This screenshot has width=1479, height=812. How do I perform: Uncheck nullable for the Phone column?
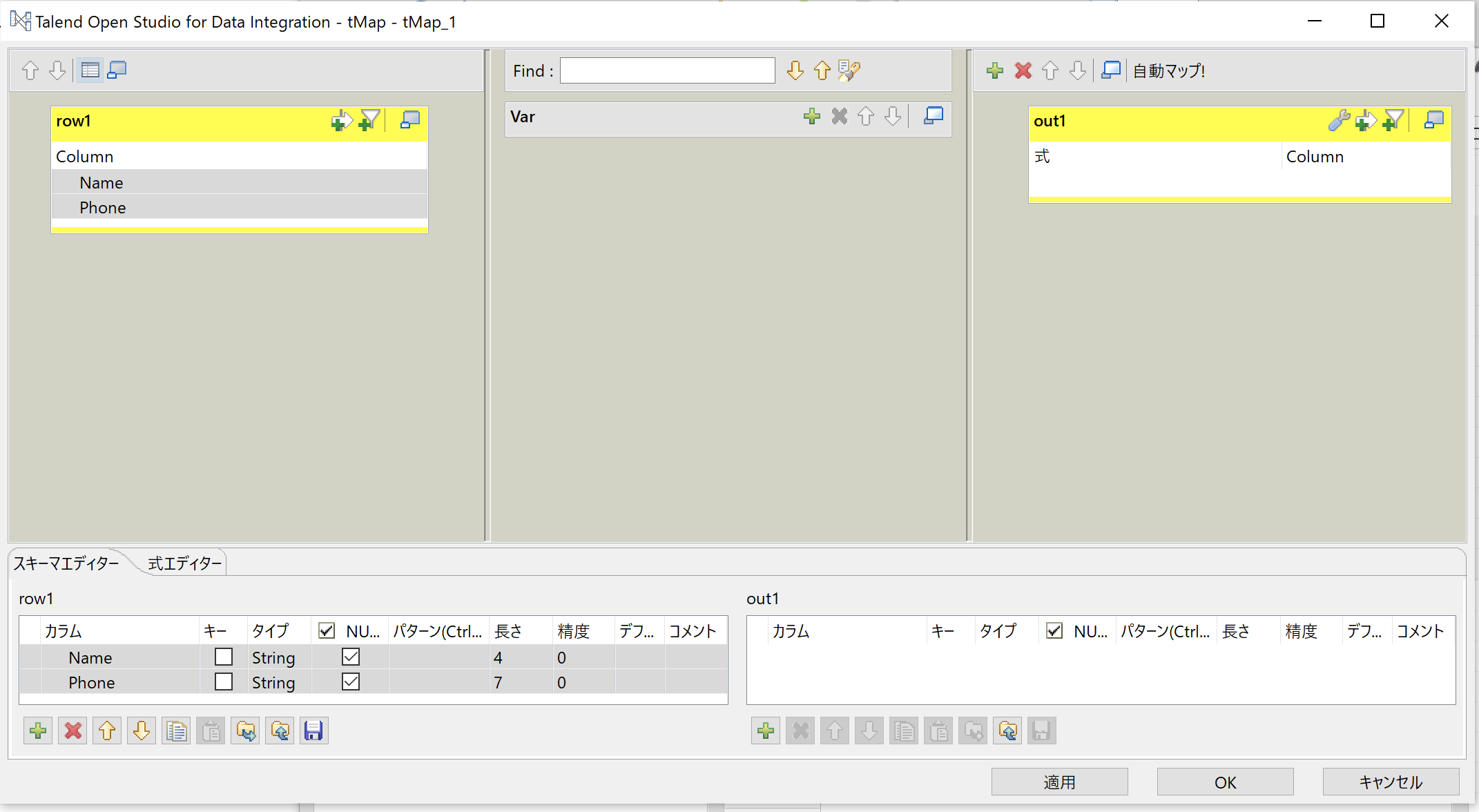tap(350, 681)
